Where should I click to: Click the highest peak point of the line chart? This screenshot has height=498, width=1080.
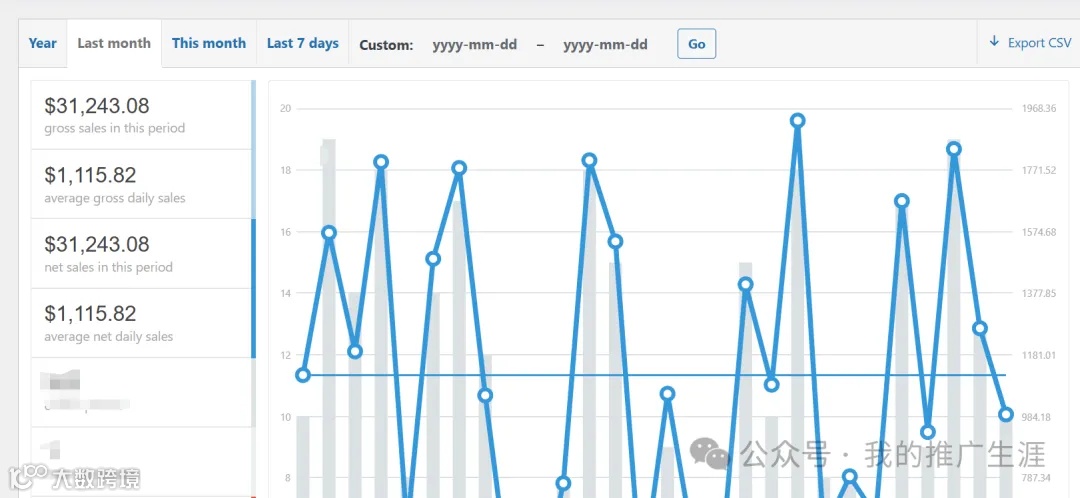[798, 121]
